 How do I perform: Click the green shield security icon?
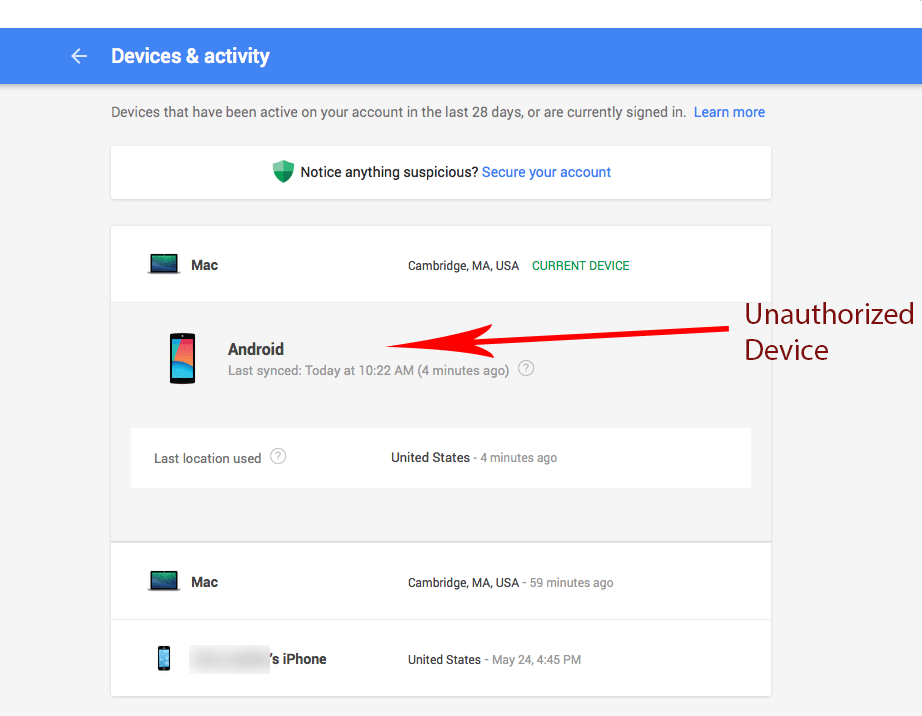pos(283,171)
